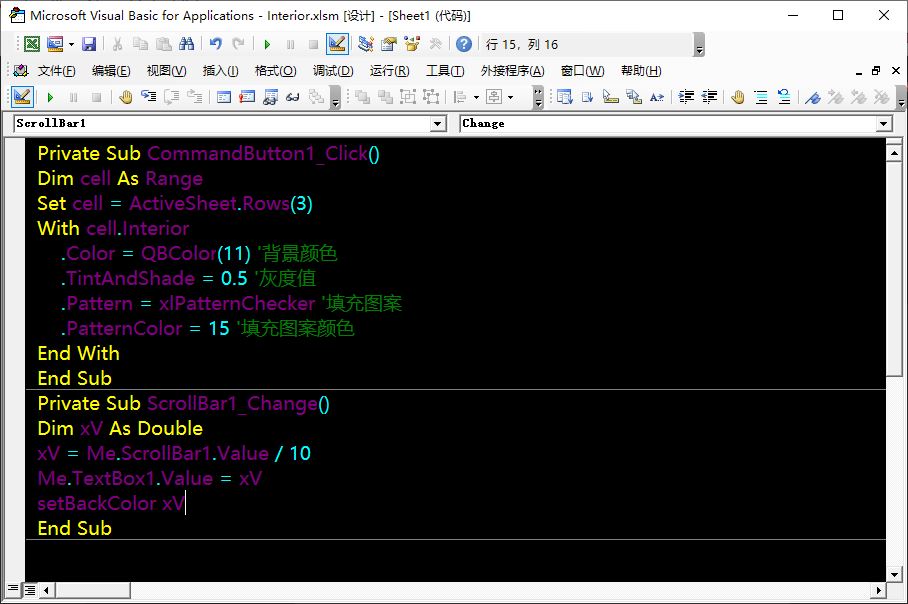This screenshot has width=908, height=604.
Task: Click the Cut scissors icon
Action: click(117, 44)
